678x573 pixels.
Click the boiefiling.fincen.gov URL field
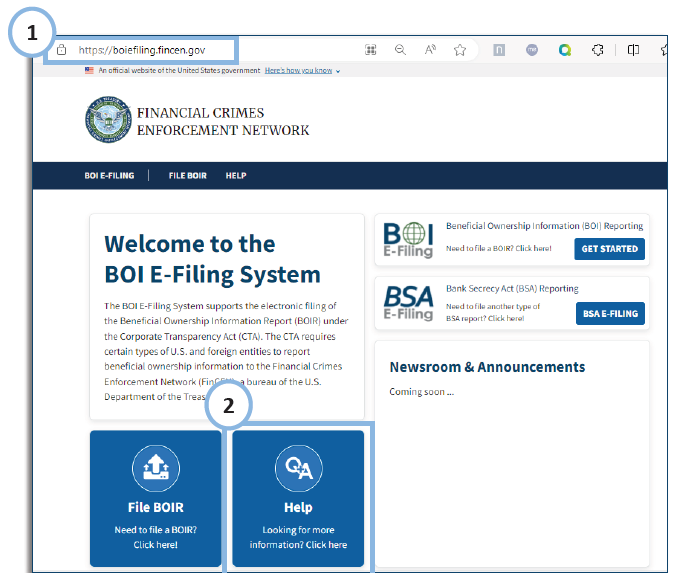tap(141, 50)
